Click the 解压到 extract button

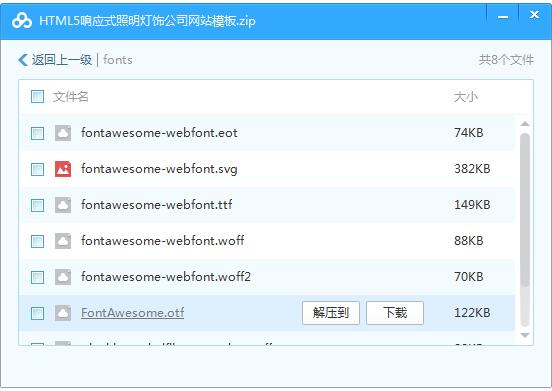point(331,313)
